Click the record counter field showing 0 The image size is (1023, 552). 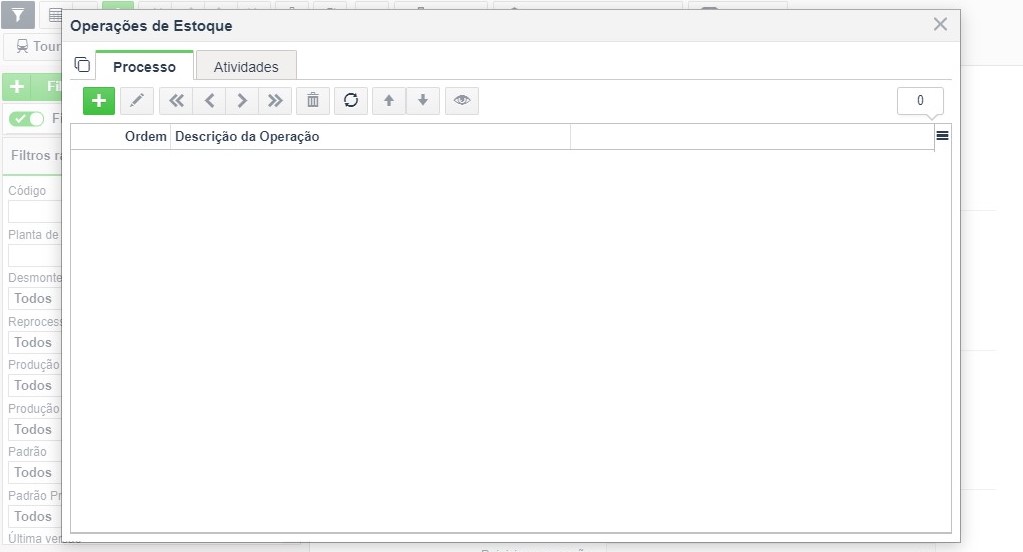tap(920, 100)
